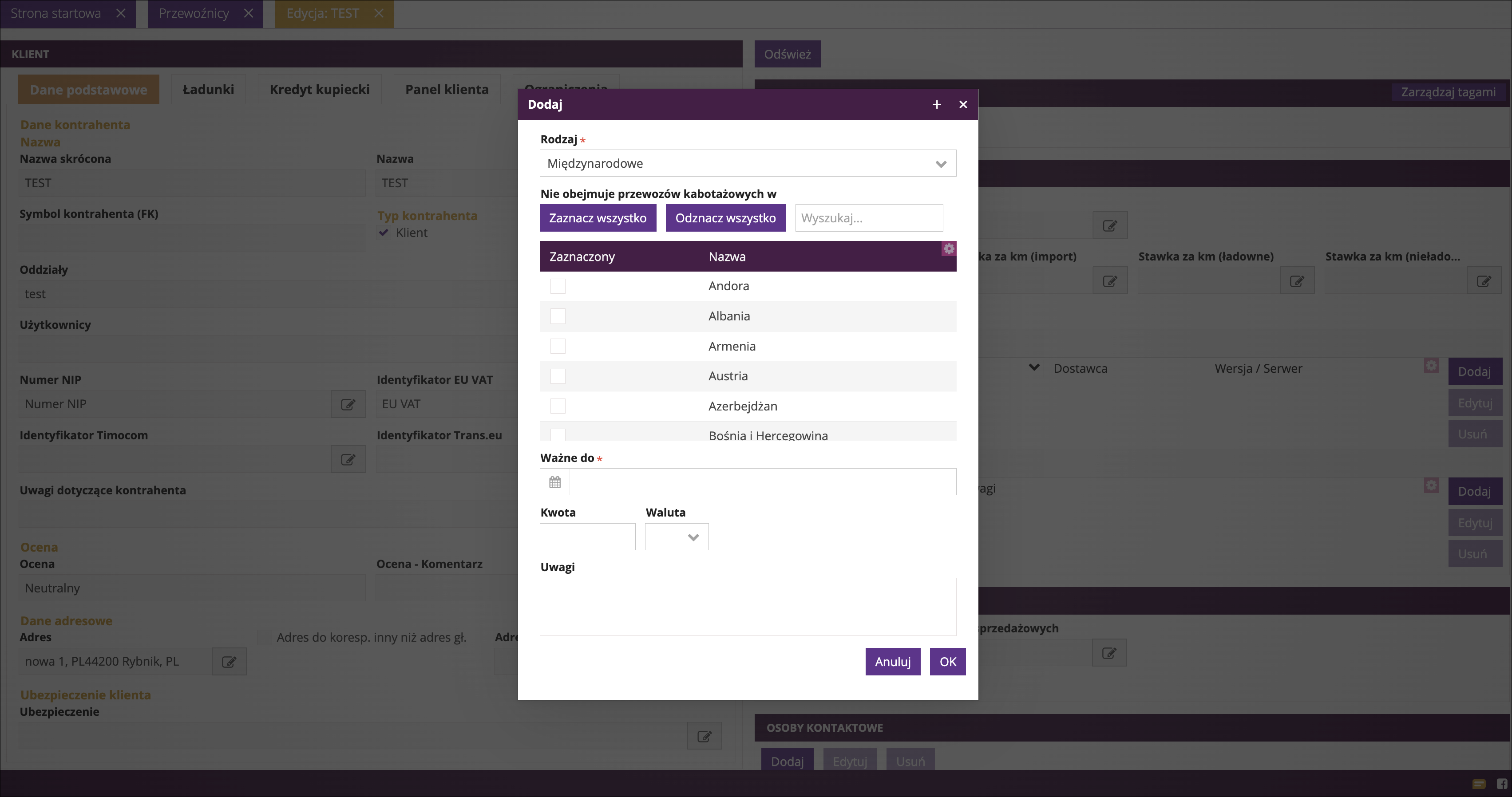The image size is (1512, 797).
Task: Click the Uwagi text area in dialog
Action: coord(748,607)
